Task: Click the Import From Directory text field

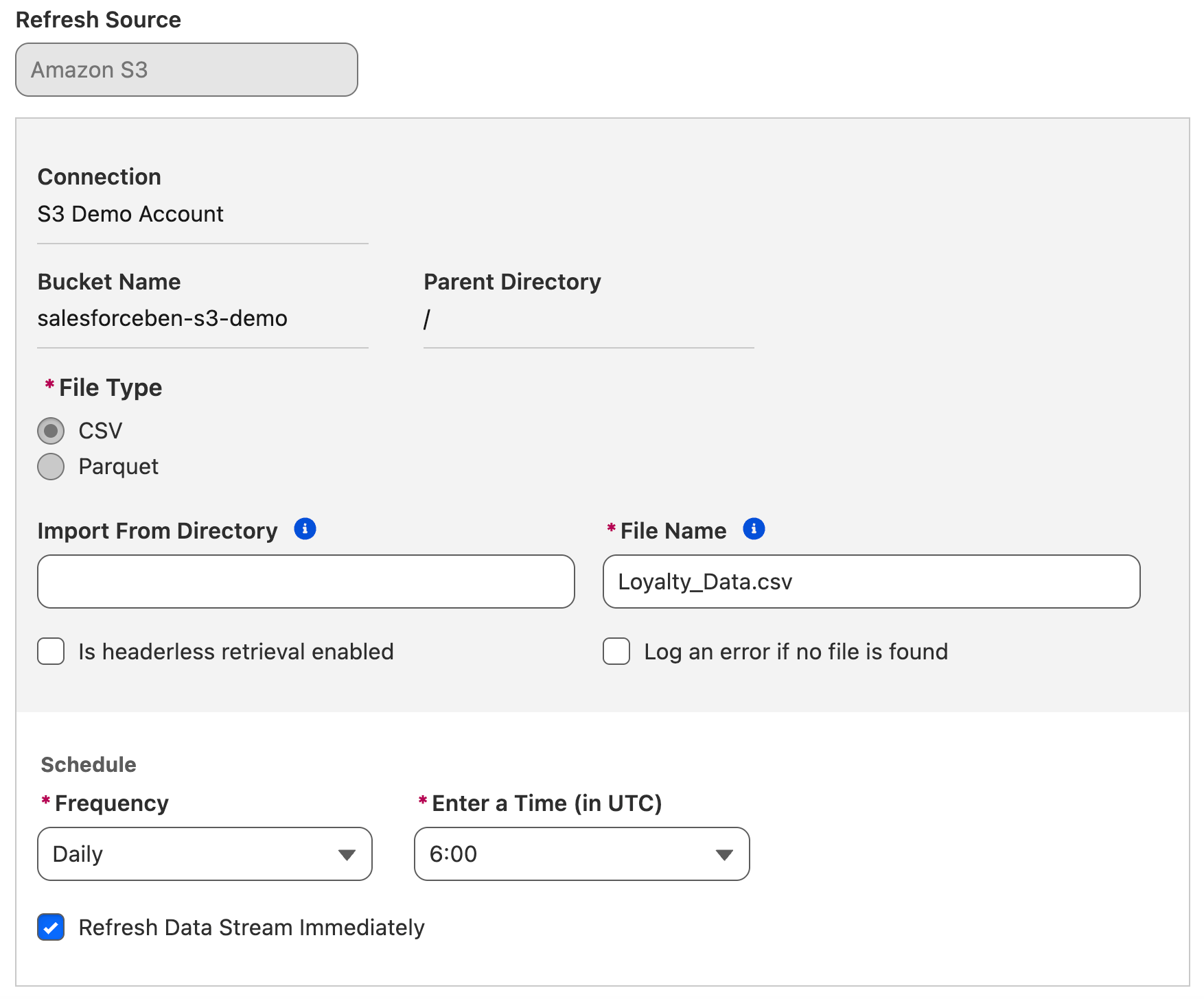Action: [305, 581]
